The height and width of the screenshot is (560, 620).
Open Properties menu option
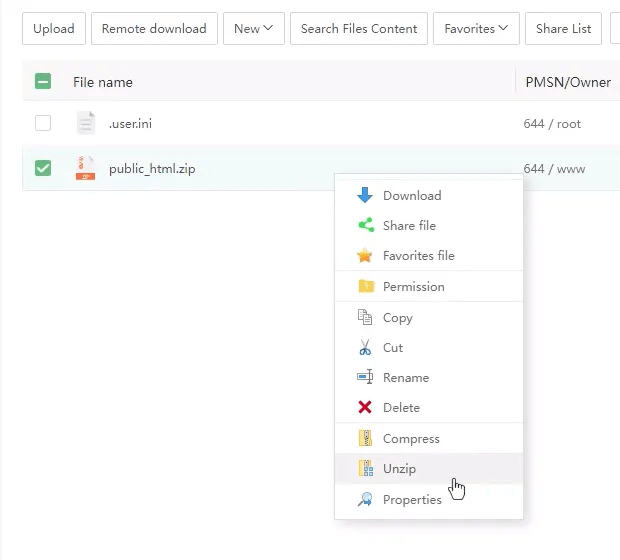(x=429, y=499)
